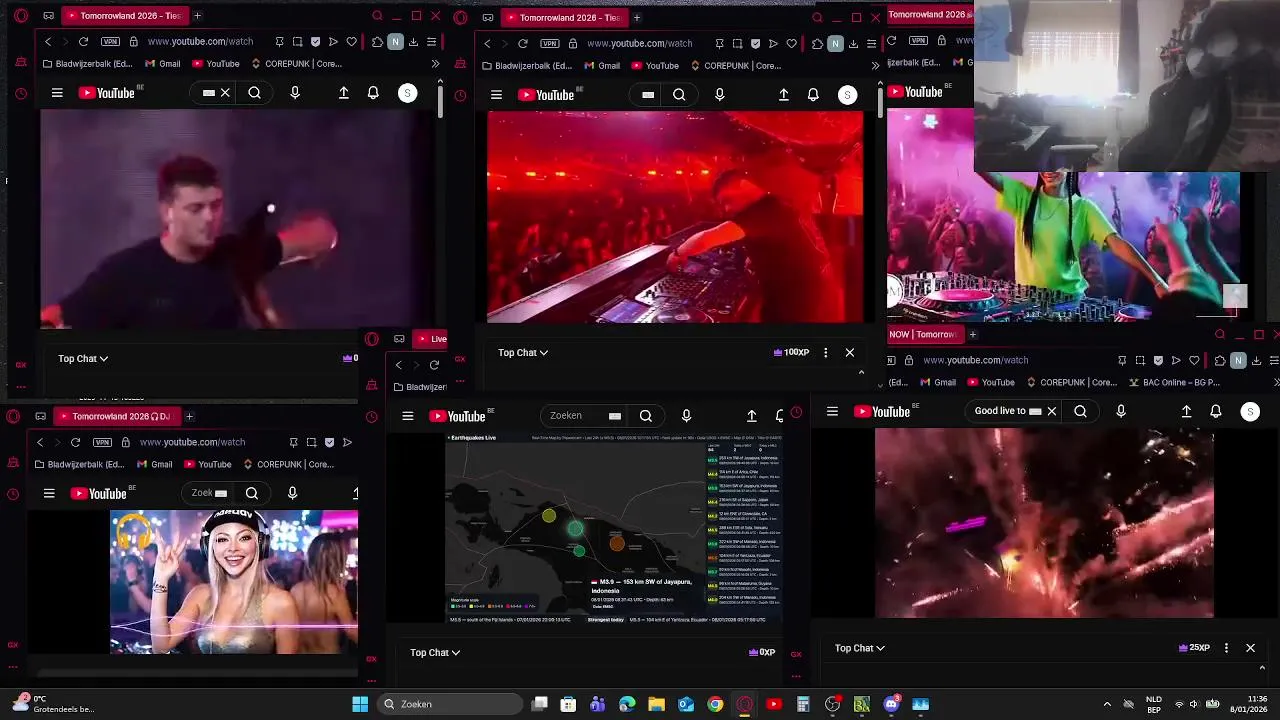The height and width of the screenshot is (720, 1280).
Task: Click N extension icon in bottom-right window
Action: 1238,360
